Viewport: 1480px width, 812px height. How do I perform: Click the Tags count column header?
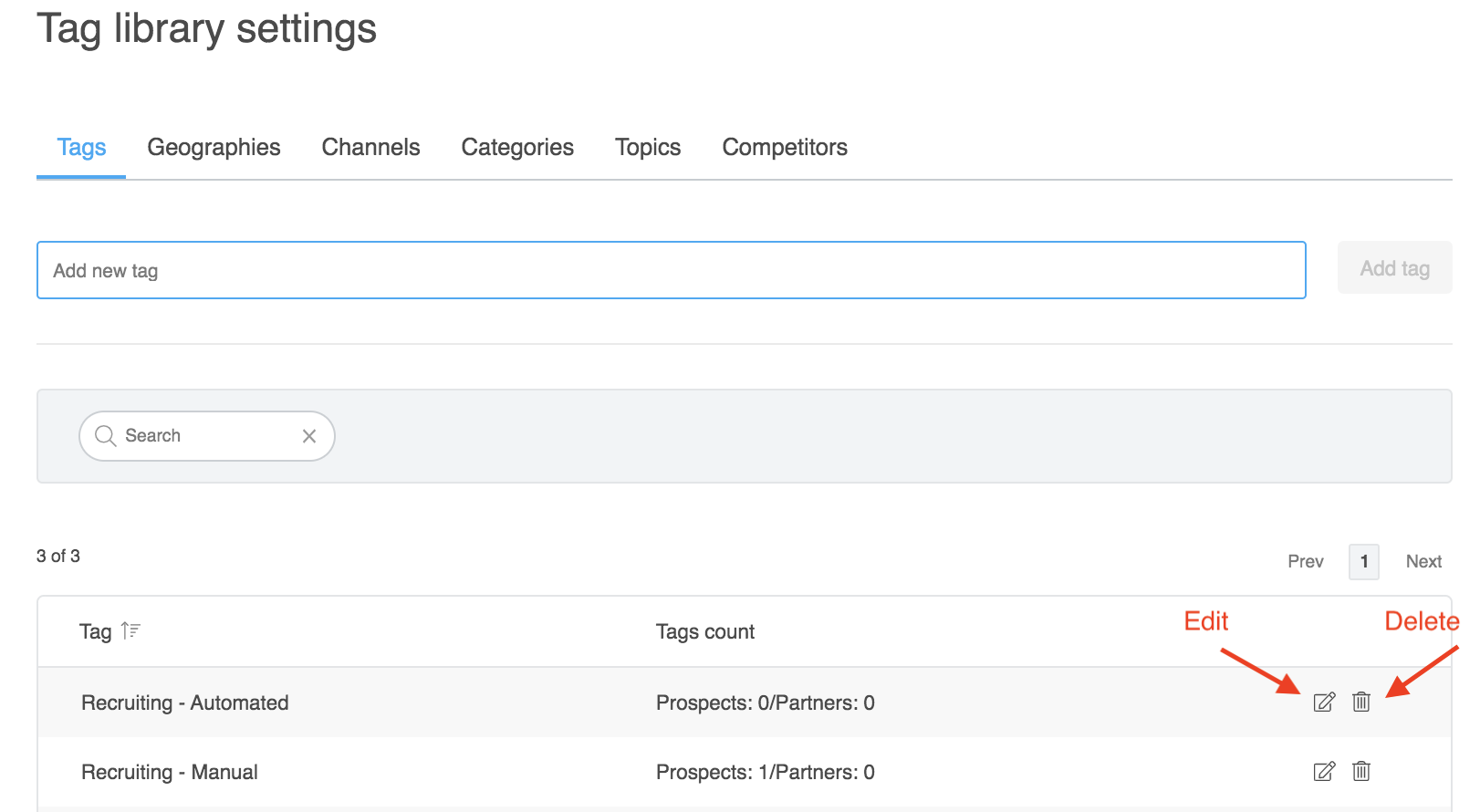705,631
